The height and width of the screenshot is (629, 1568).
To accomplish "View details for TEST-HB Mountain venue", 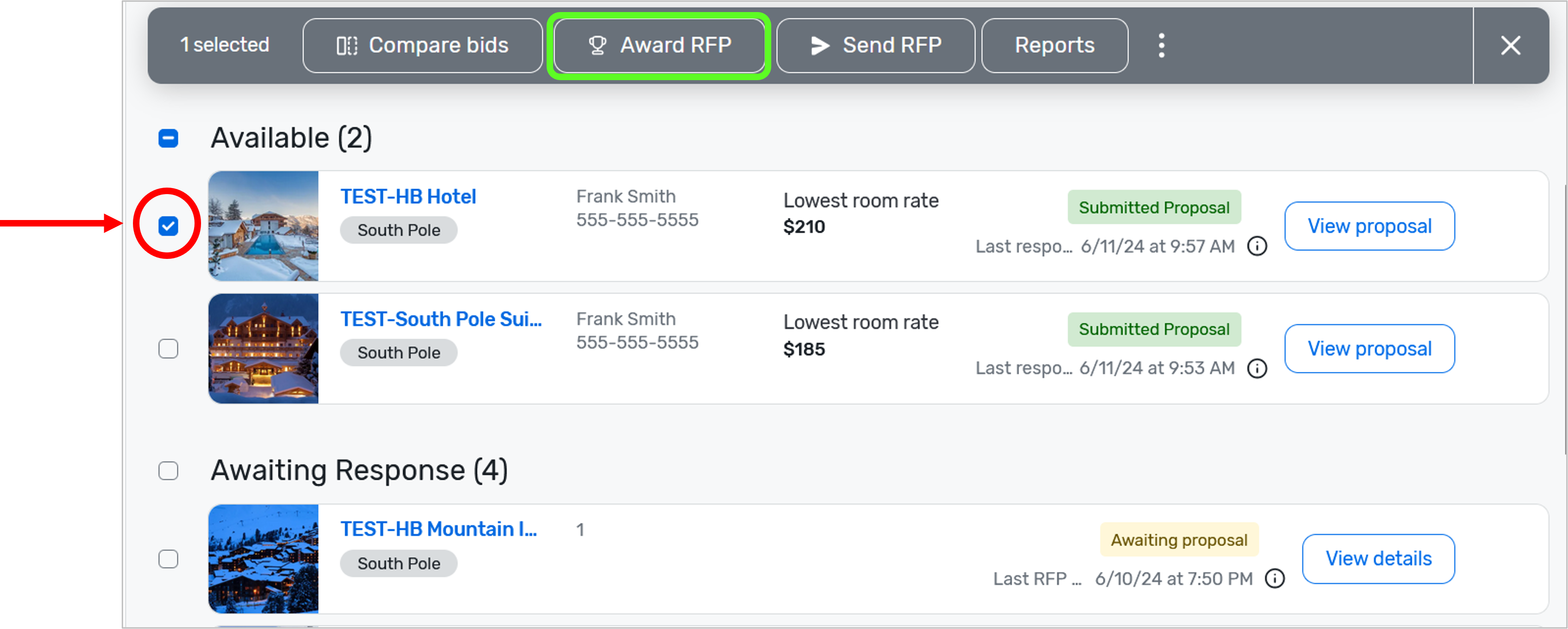I will [1378, 559].
